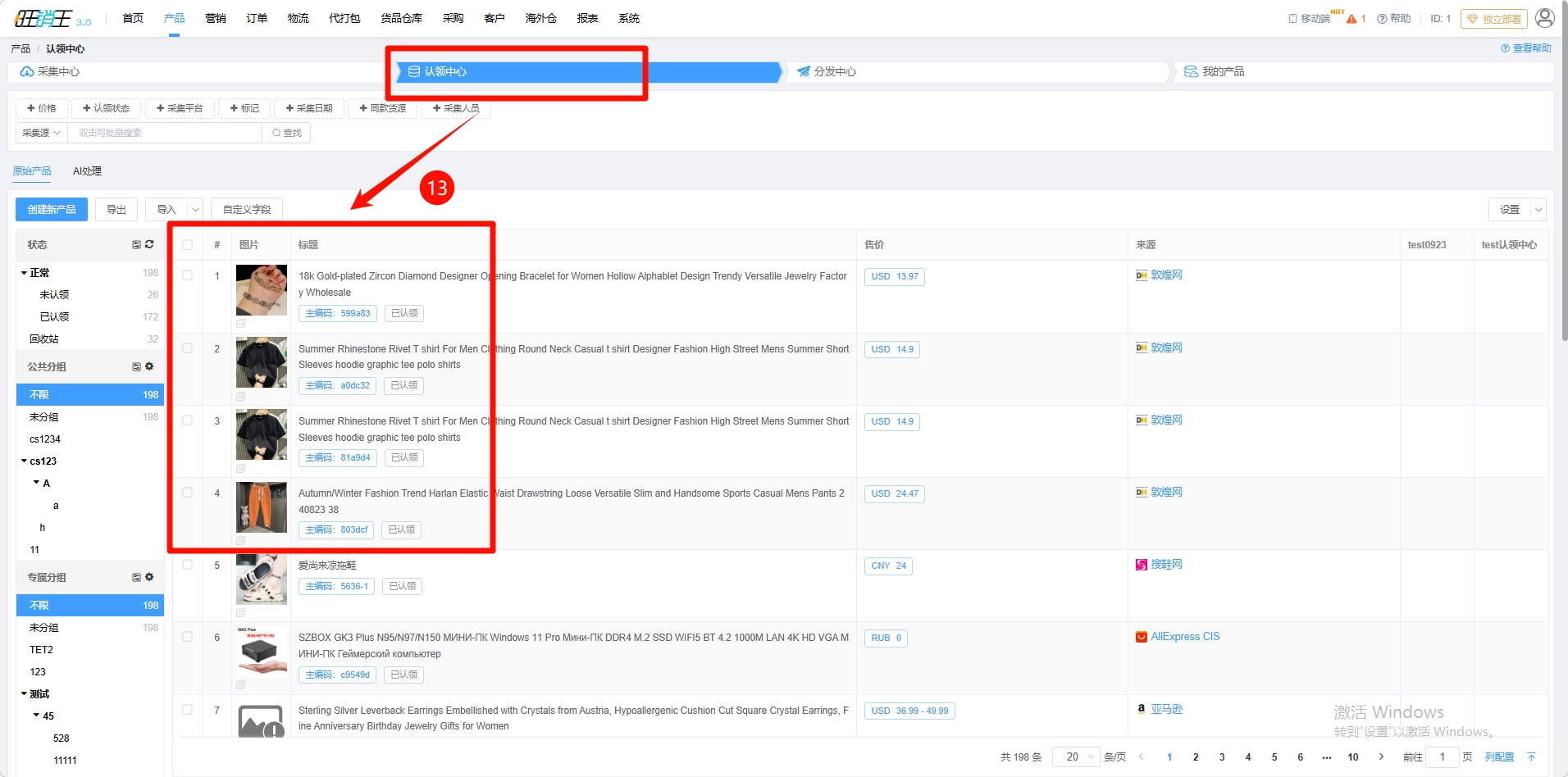1568x777 pixels.
Task: Open the 订单 top menu
Action: (257, 18)
